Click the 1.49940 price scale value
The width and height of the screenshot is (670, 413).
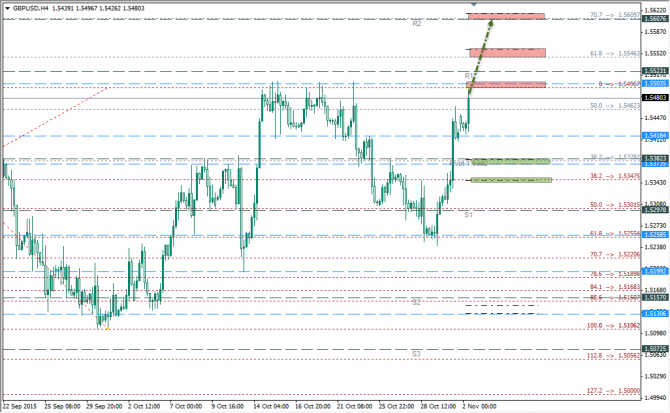tap(656, 398)
